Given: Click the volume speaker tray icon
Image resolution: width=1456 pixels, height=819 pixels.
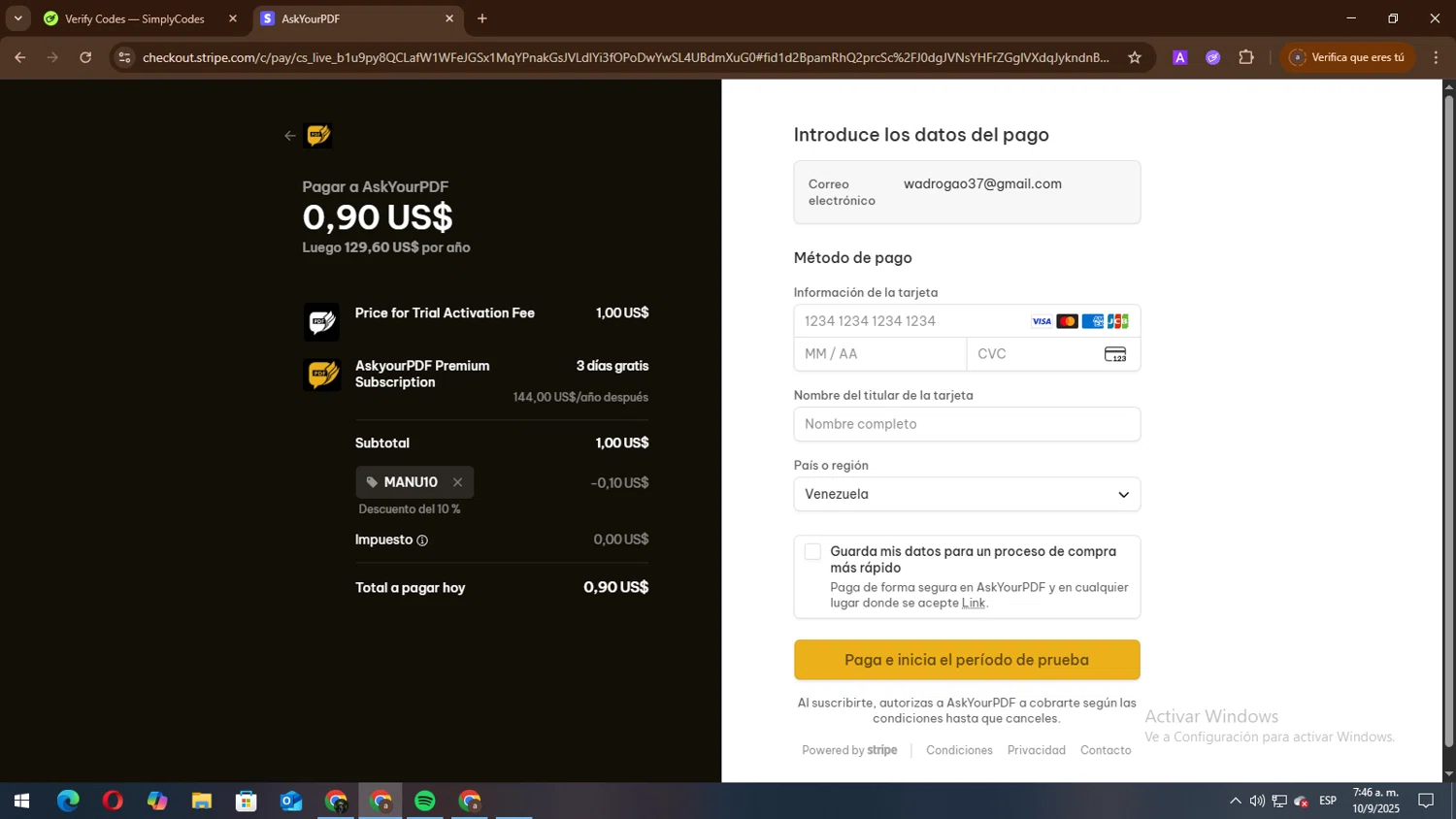Looking at the screenshot, I should point(1257,801).
